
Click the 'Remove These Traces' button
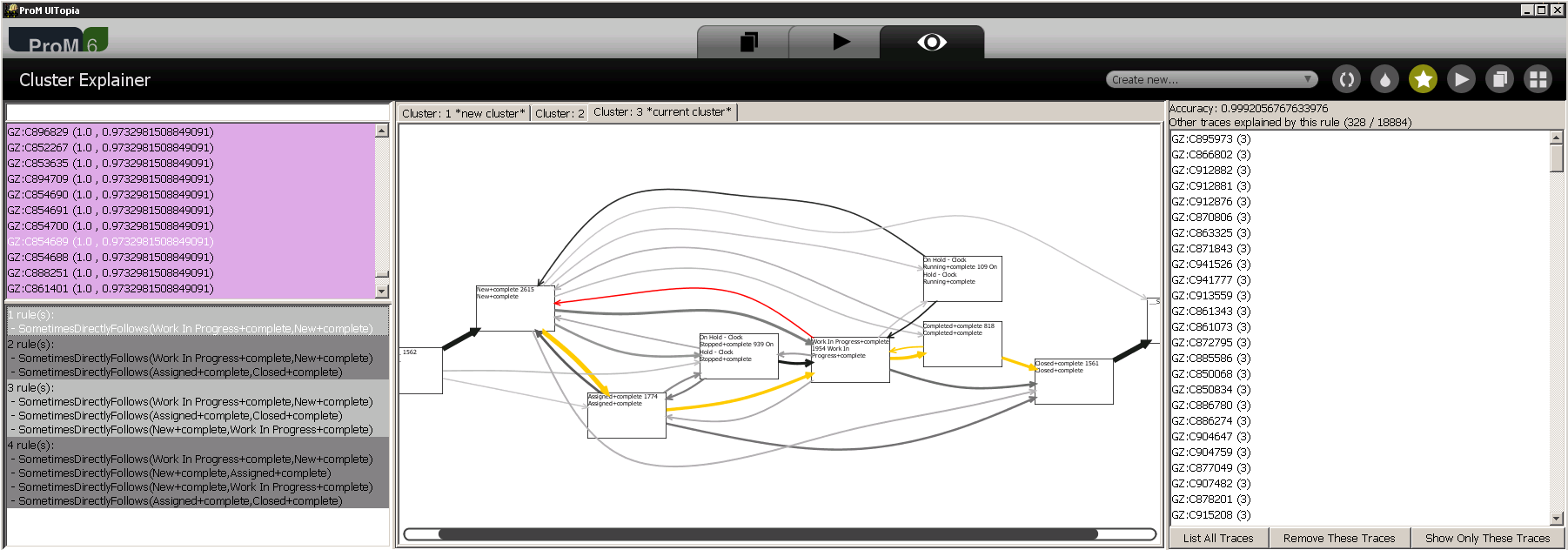1339,538
